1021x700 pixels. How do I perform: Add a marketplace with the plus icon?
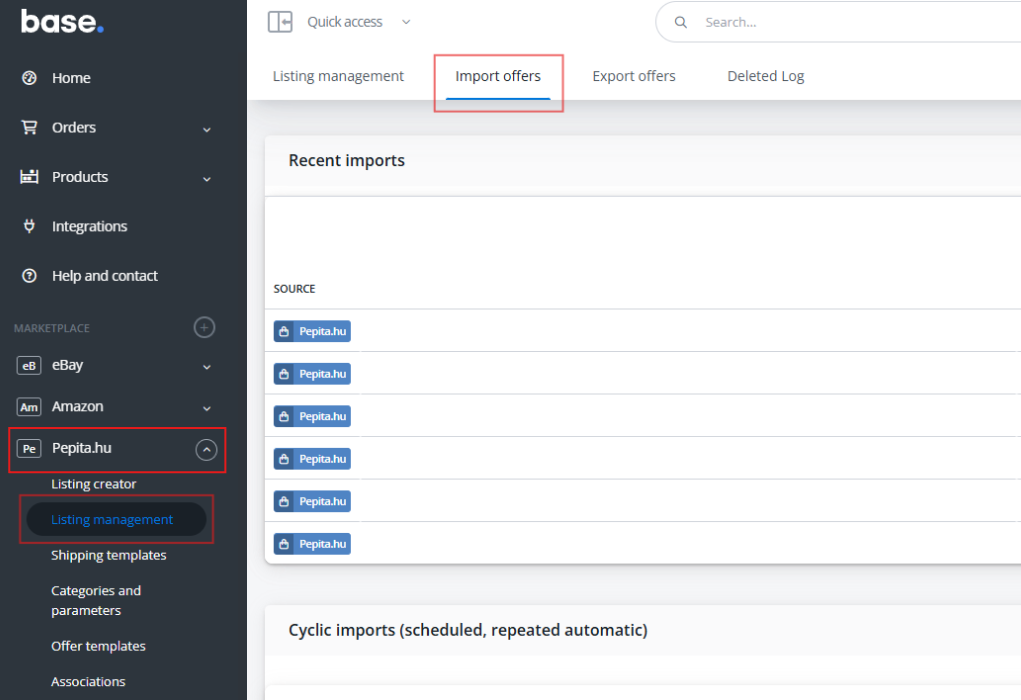(x=204, y=328)
